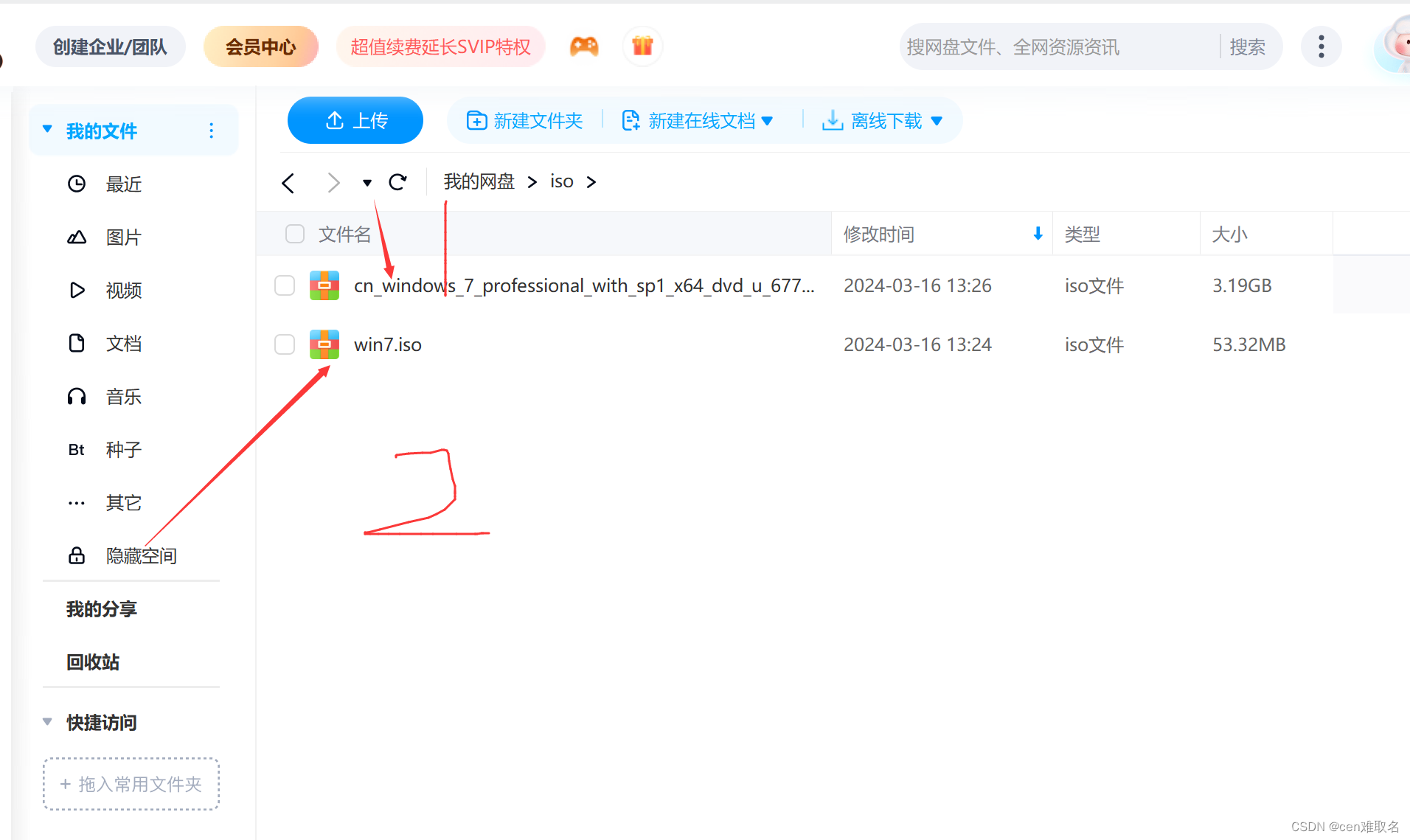Image resolution: width=1410 pixels, height=840 pixels.
Task: Go to iso folder in breadcrumb
Action: coord(562,181)
